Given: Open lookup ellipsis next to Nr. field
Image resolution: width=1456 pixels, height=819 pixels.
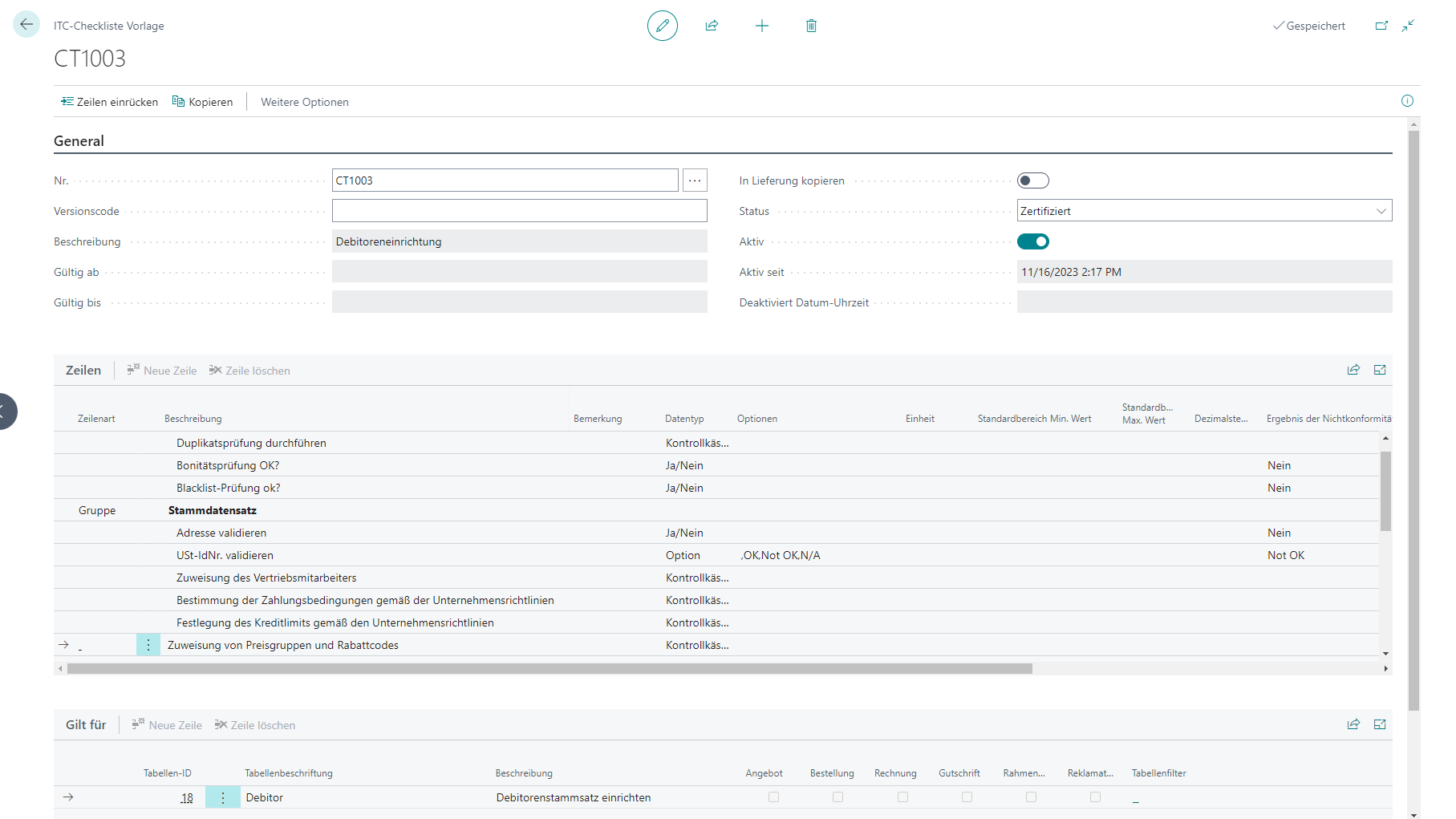Looking at the screenshot, I should [695, 180].
